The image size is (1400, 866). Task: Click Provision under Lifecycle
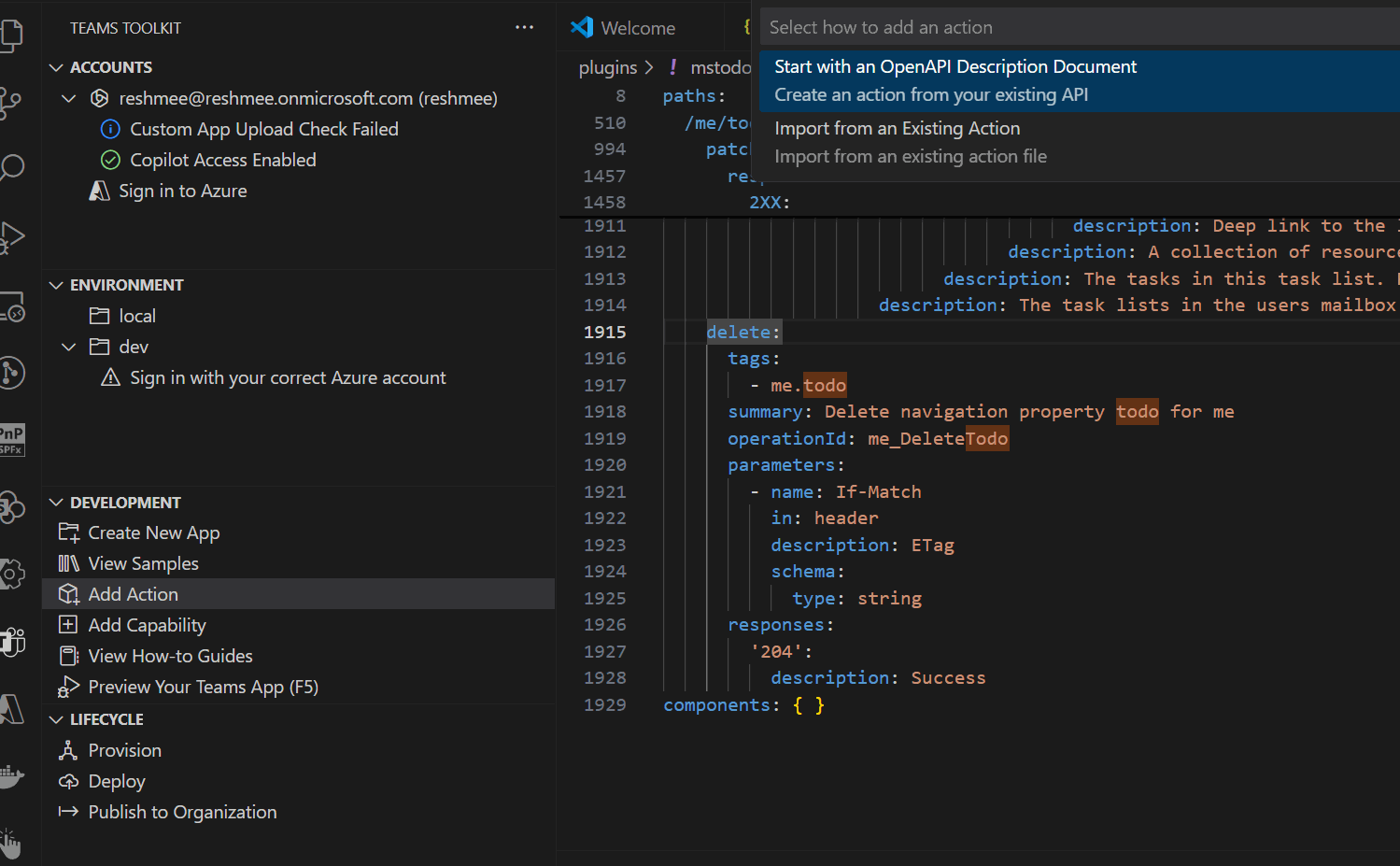pos(123,749)
